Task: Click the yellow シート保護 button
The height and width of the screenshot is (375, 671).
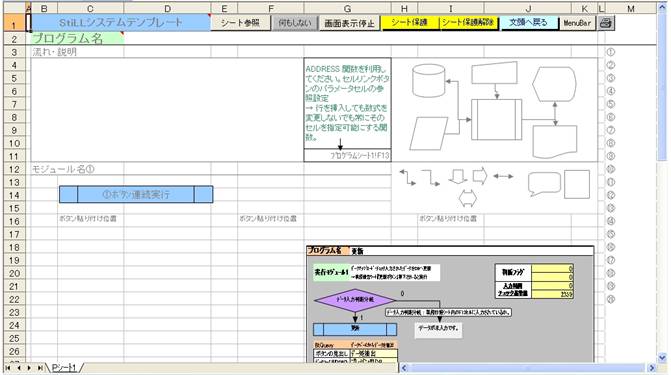Action: (410, 23)
